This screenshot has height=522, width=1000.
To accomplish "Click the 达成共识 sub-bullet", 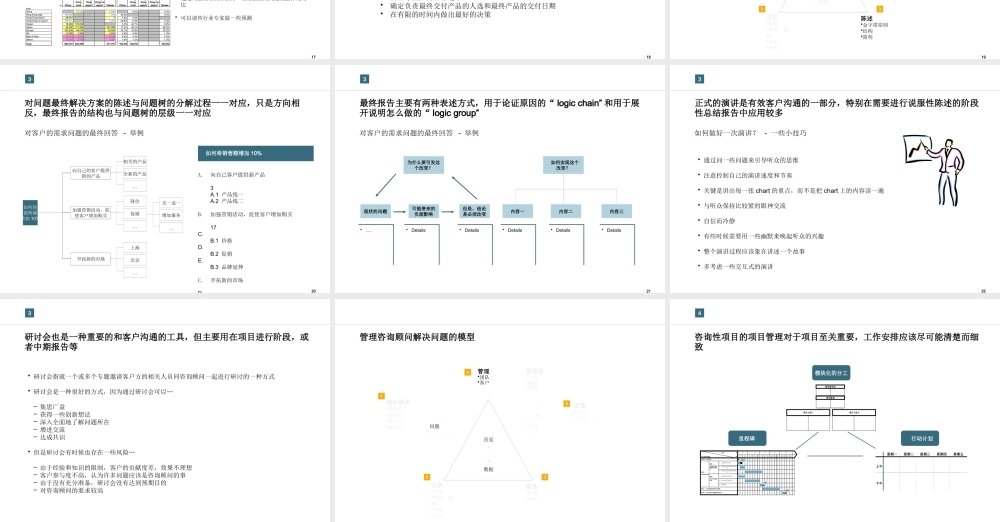I will 52,438.
